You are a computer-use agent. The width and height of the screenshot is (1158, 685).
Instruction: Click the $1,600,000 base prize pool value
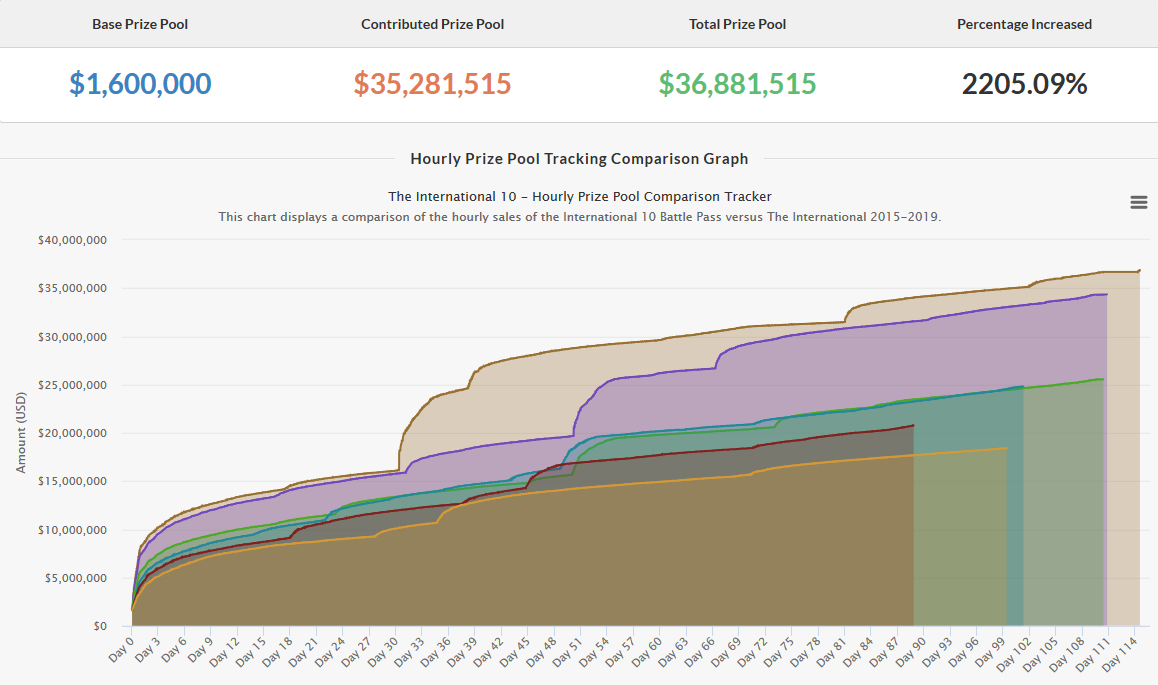coord(140,84)
